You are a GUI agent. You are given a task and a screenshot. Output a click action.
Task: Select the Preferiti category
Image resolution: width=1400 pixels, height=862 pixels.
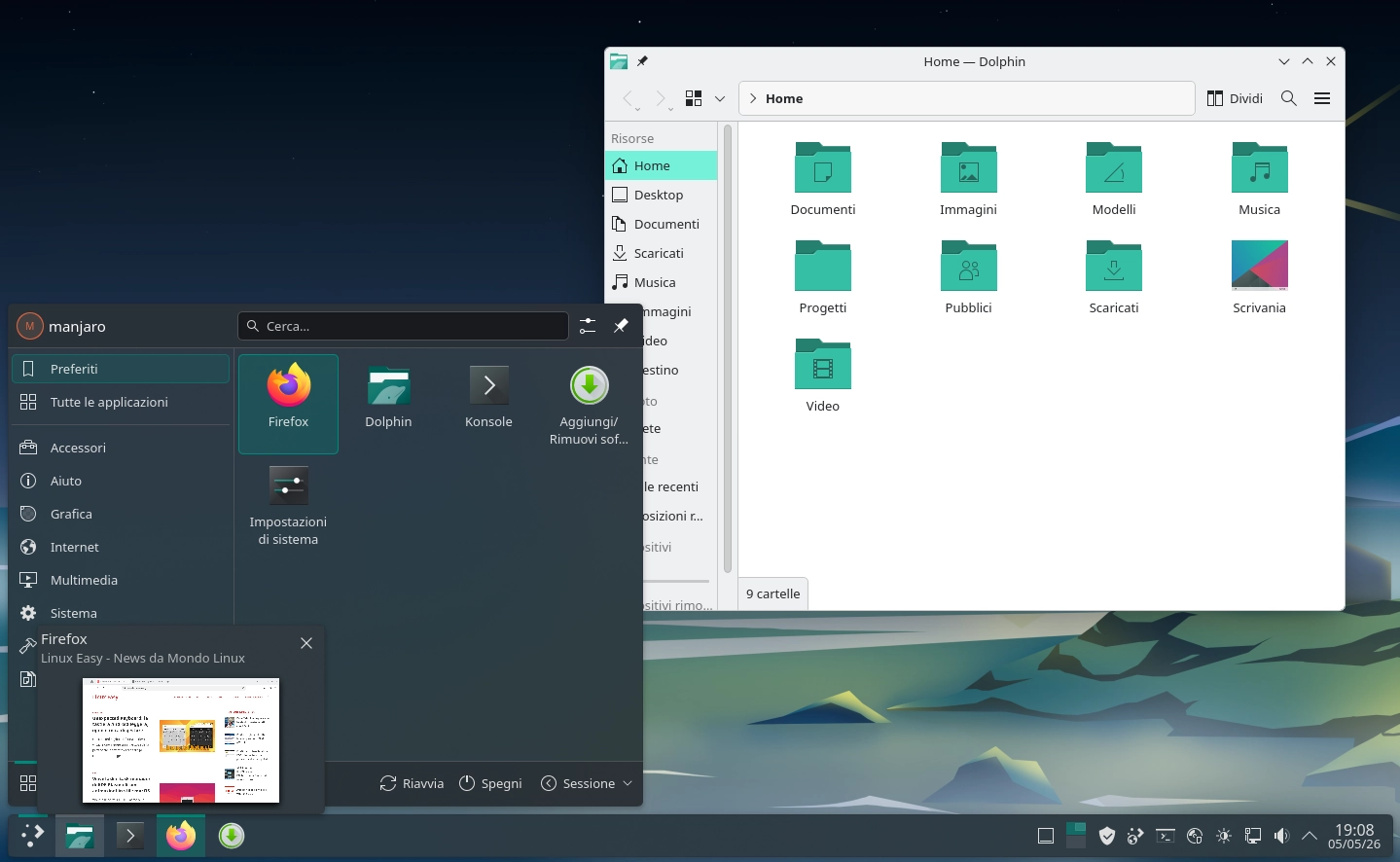[x=121, y=369]
